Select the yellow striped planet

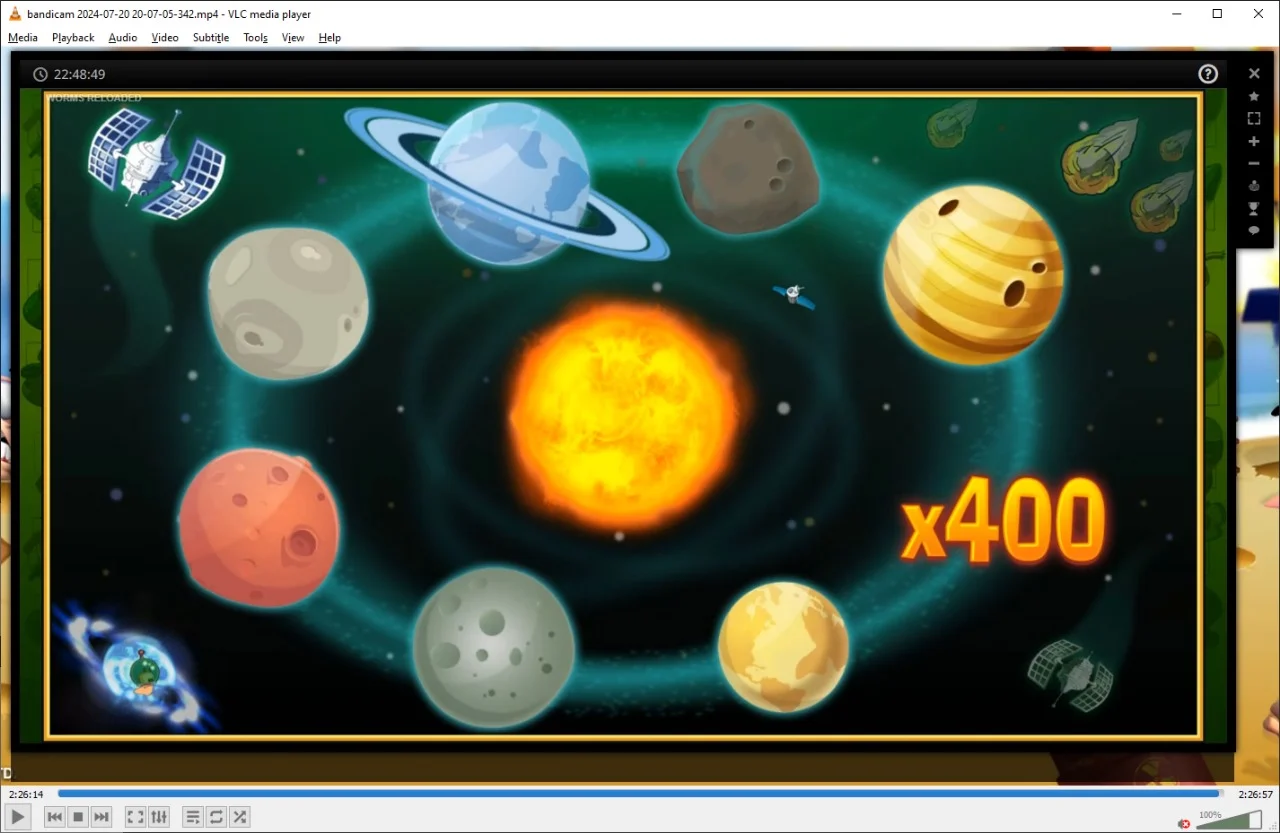[x=973, y=274]
